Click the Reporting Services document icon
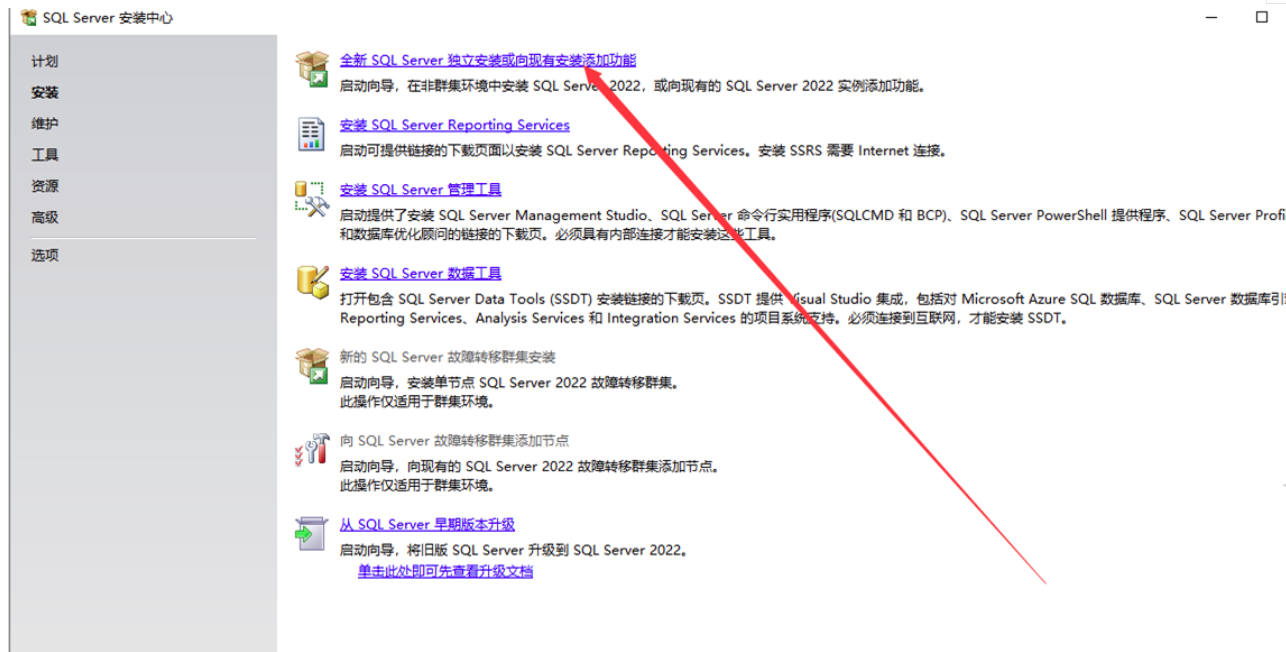 (x=311, y=134)
